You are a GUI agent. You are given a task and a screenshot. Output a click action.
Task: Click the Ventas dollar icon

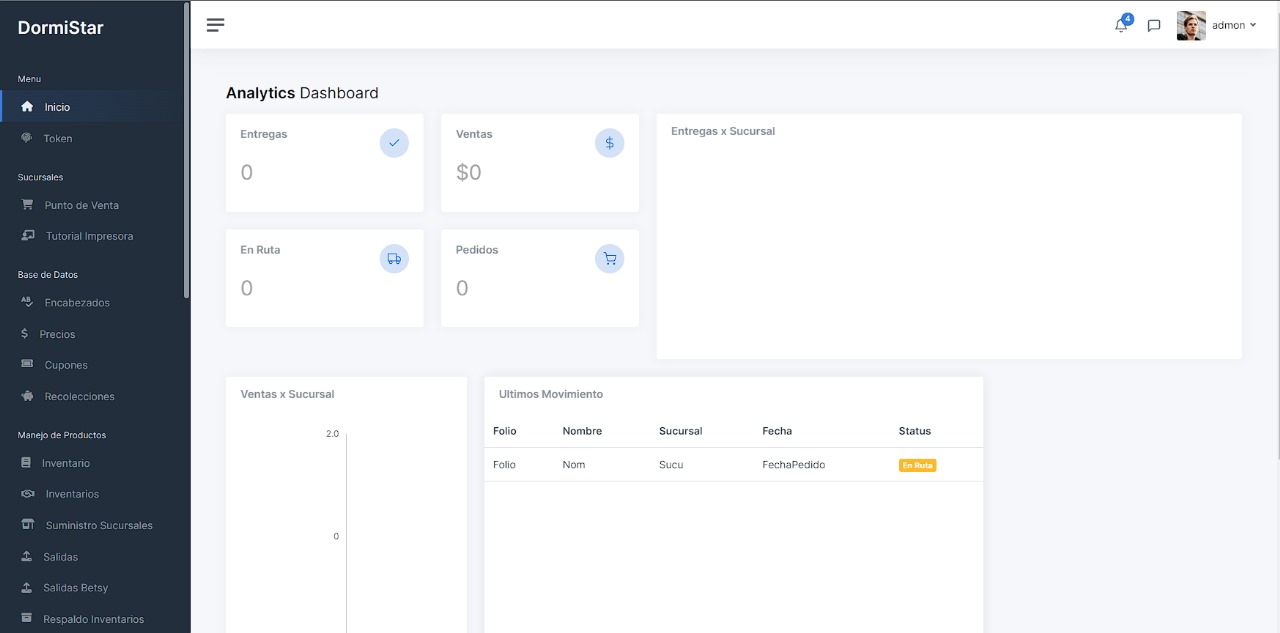609,143
